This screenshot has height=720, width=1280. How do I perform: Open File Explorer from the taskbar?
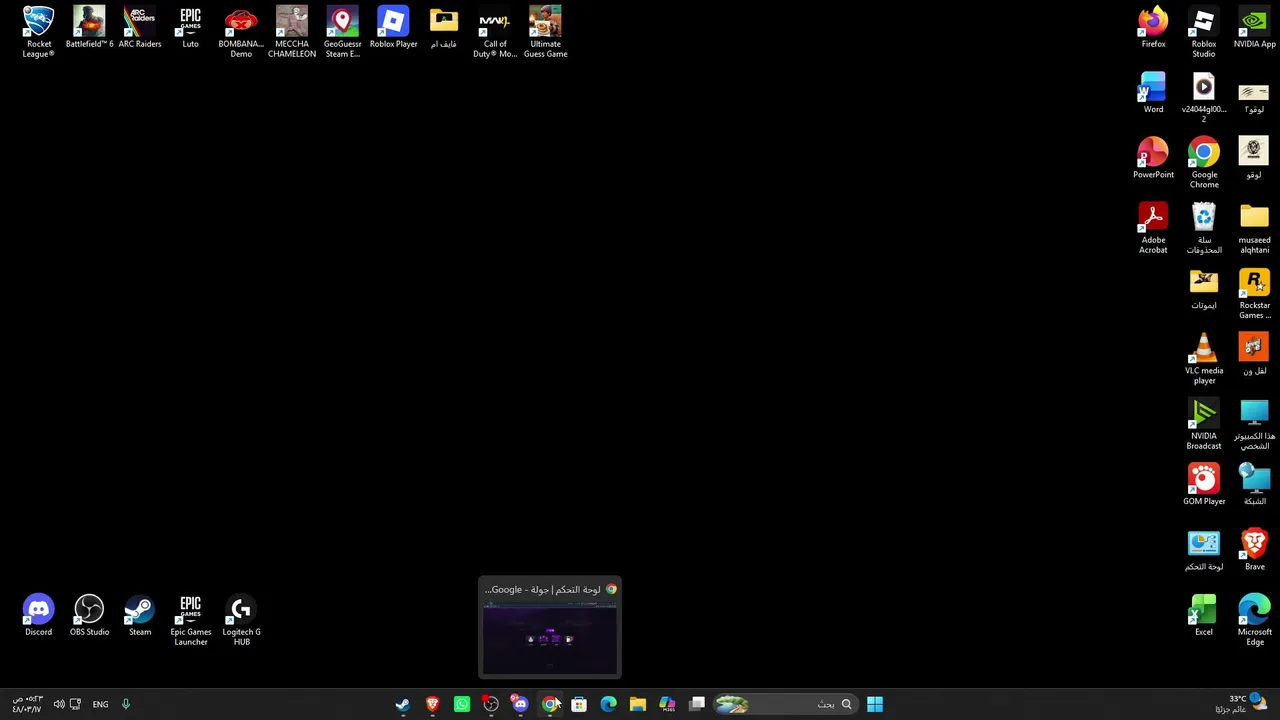point(638,704)
